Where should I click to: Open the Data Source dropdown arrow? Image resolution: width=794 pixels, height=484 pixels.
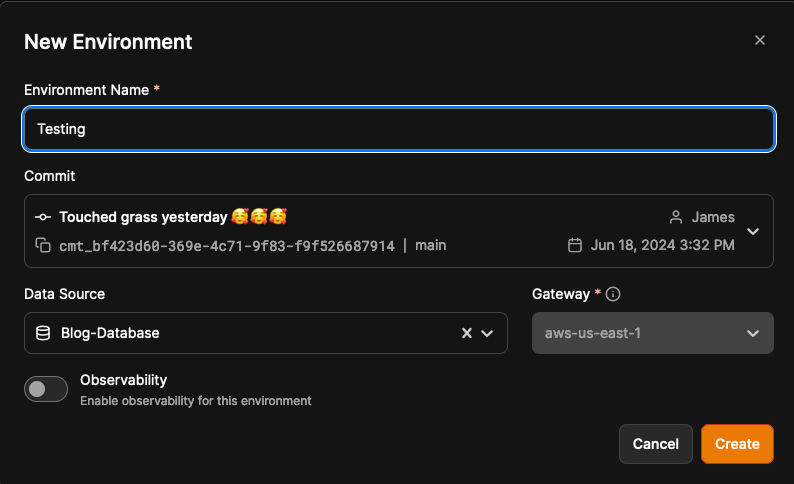click(x=487, y=333)
